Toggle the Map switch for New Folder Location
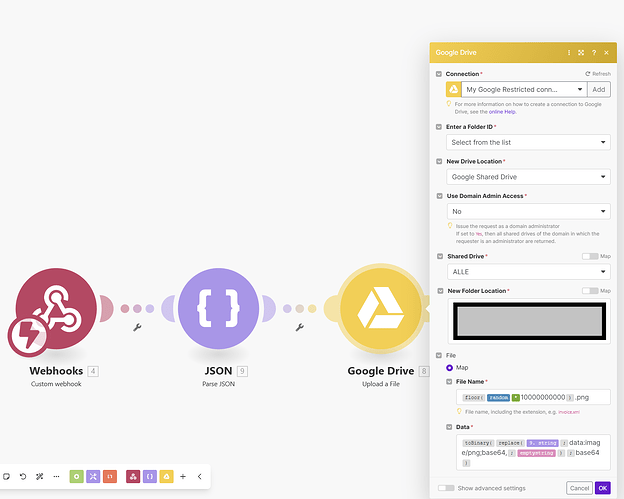Image resolution: width=624 pixels, height=499 pixels. [590, 291]
